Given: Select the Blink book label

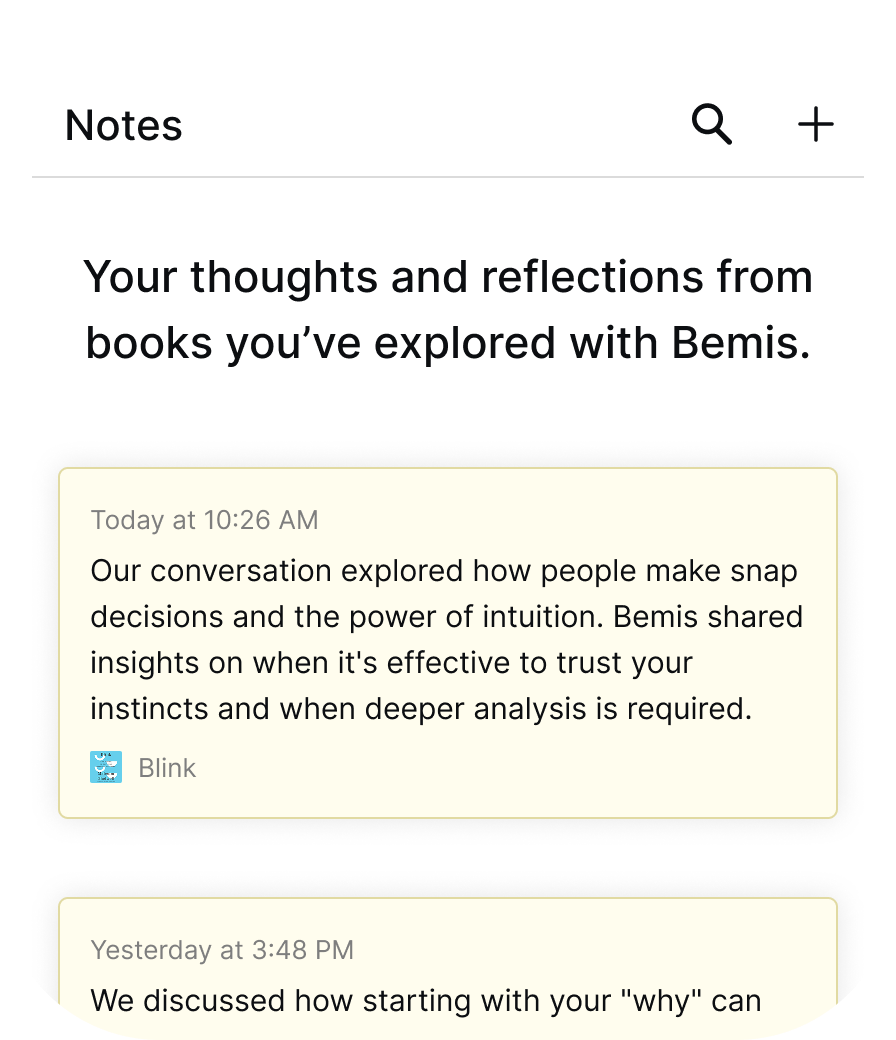Looking at the screenshot, I should [x=167, y=768].
